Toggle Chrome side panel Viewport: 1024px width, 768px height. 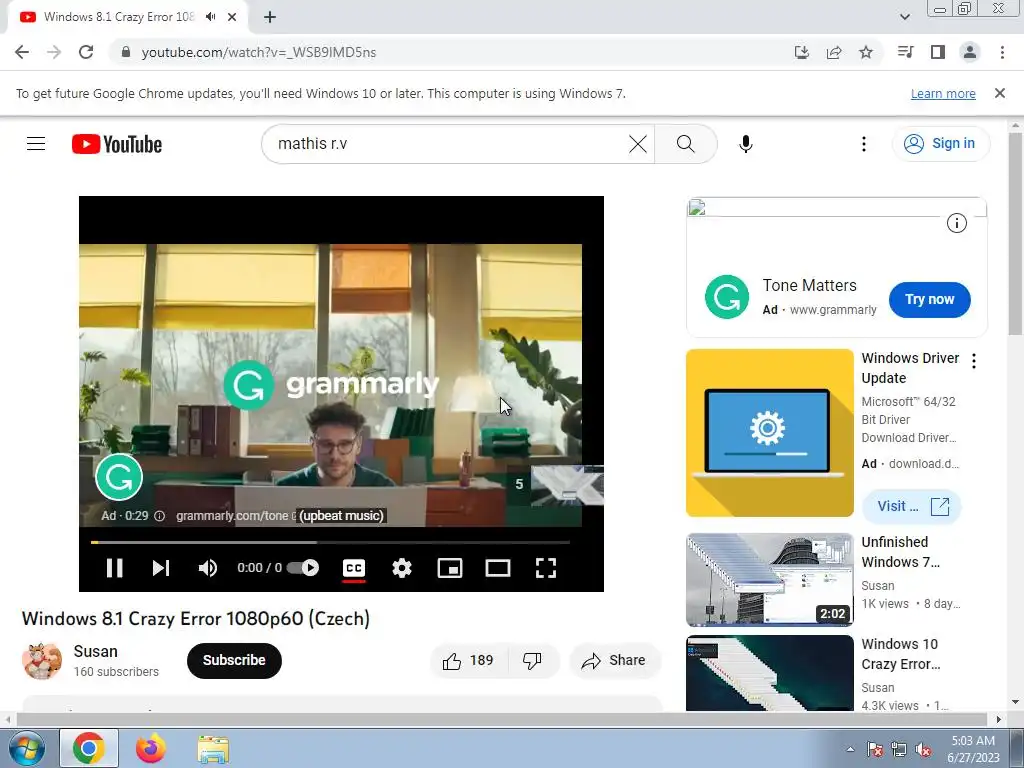coord(938,52)
